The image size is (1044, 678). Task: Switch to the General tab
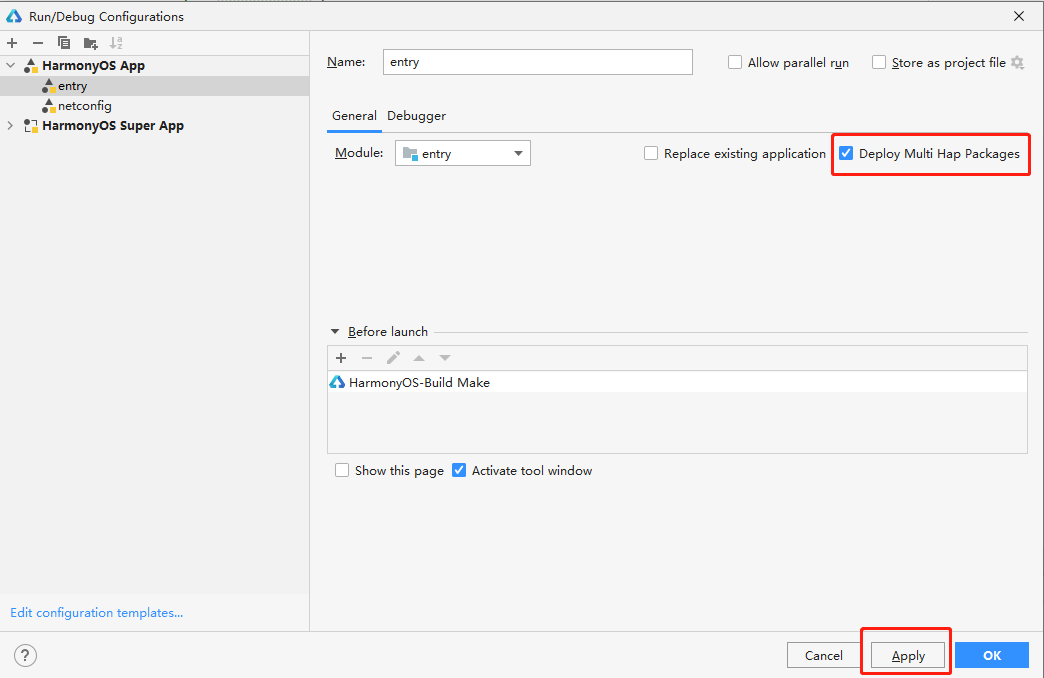[354, 116]
